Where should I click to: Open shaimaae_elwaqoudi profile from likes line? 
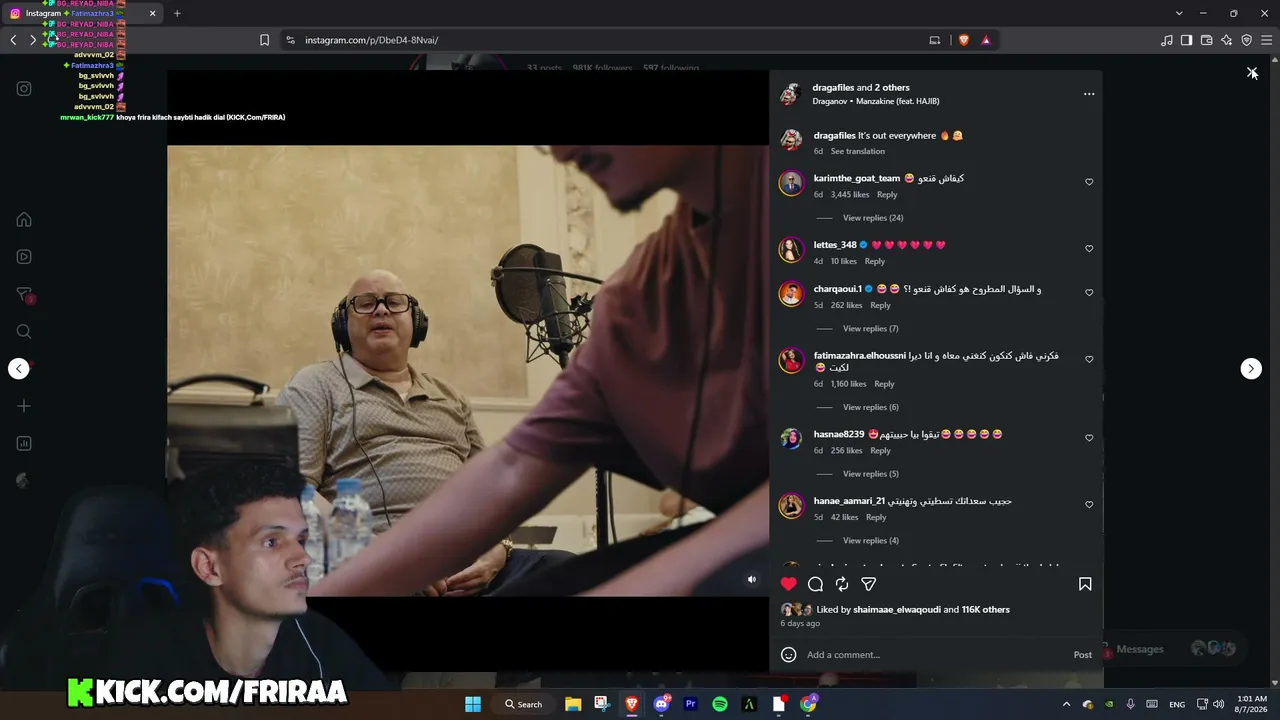pos(897,610)
